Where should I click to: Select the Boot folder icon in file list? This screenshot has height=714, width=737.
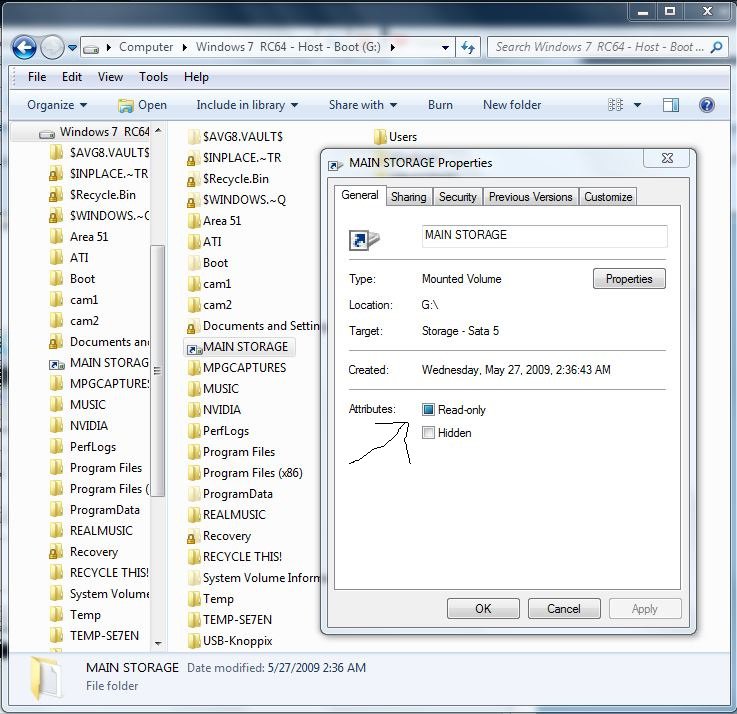click(193, 263)
